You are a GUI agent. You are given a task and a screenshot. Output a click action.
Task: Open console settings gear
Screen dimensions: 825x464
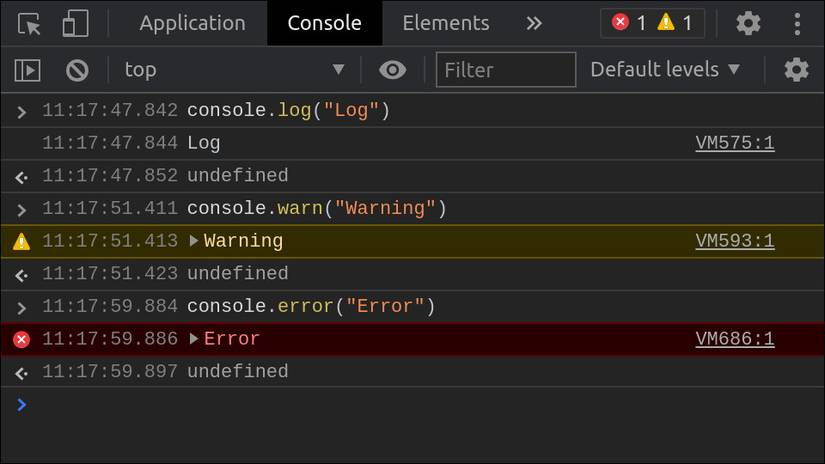[796, 70]
